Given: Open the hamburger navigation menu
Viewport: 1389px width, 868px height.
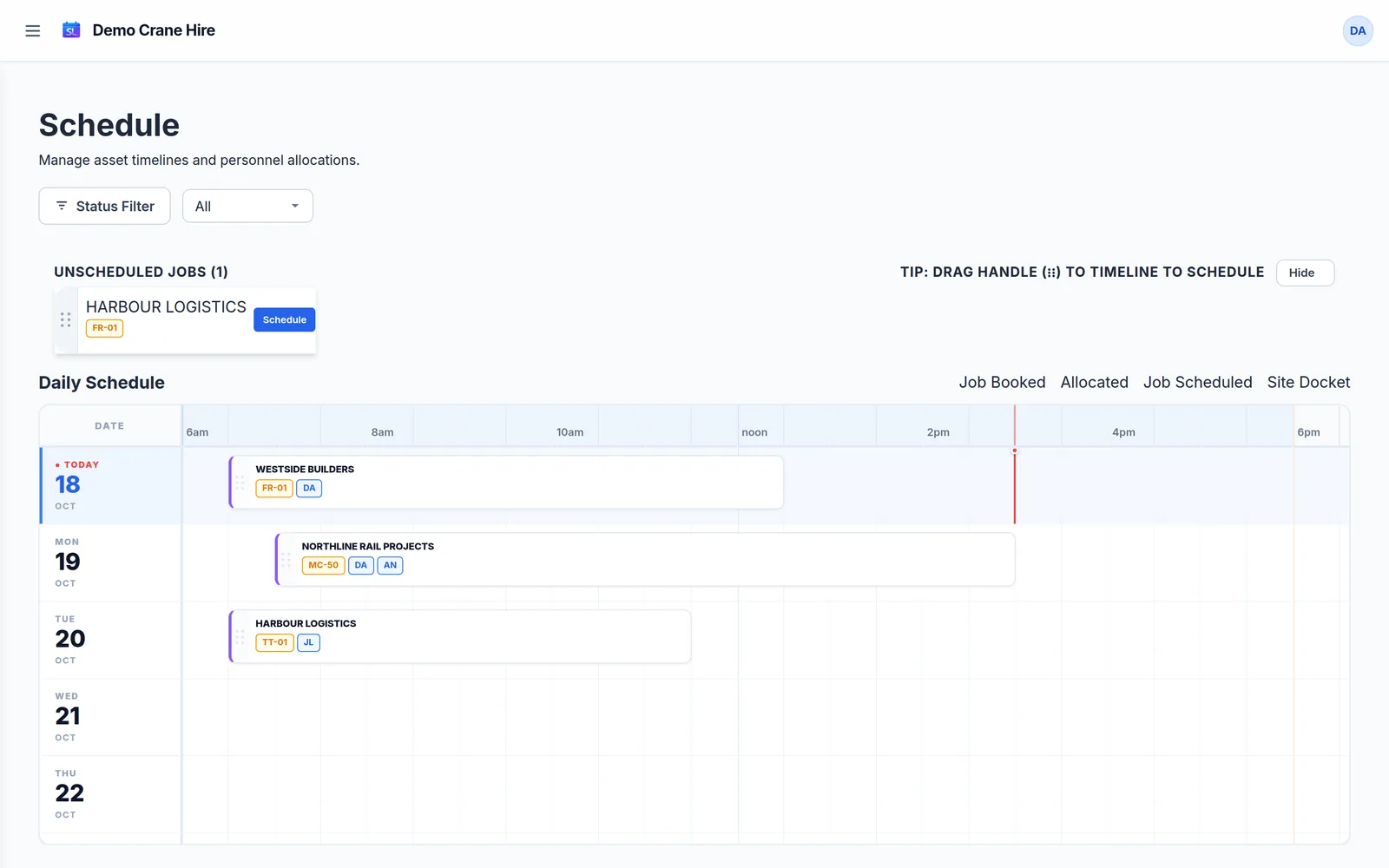Looking at the screenshot, I should coord(33,30).
